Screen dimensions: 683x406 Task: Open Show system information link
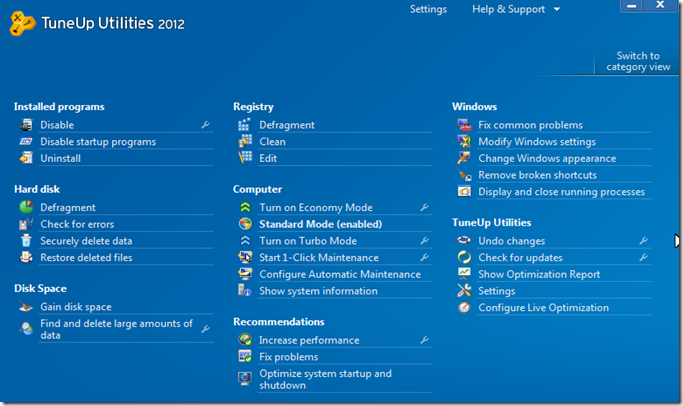point(318,291)
